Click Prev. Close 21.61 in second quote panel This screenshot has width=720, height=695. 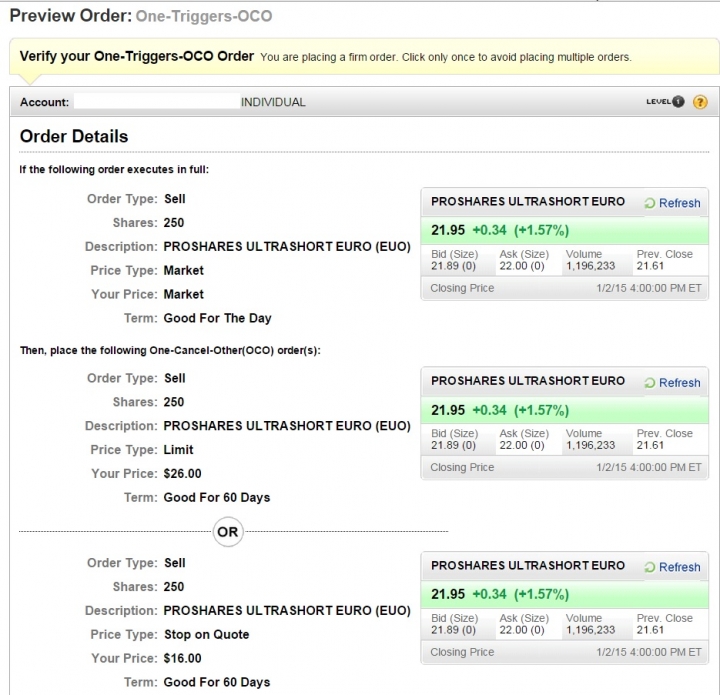pyautogui.click(x=650, y=445)
